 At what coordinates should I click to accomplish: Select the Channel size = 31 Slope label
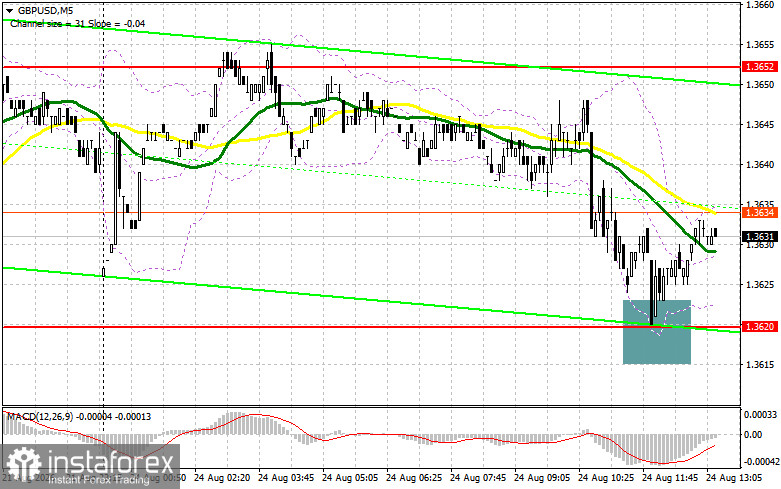(78, 23)
